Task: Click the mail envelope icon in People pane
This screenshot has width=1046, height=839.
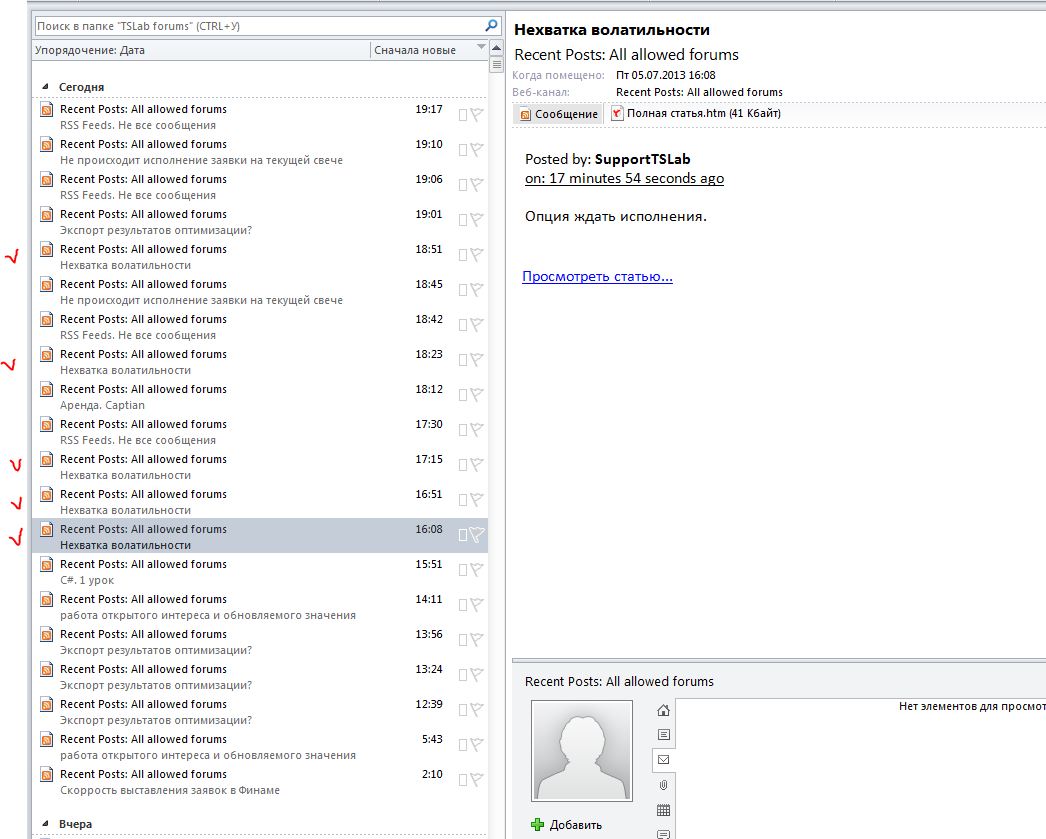Action: point(663,760)
